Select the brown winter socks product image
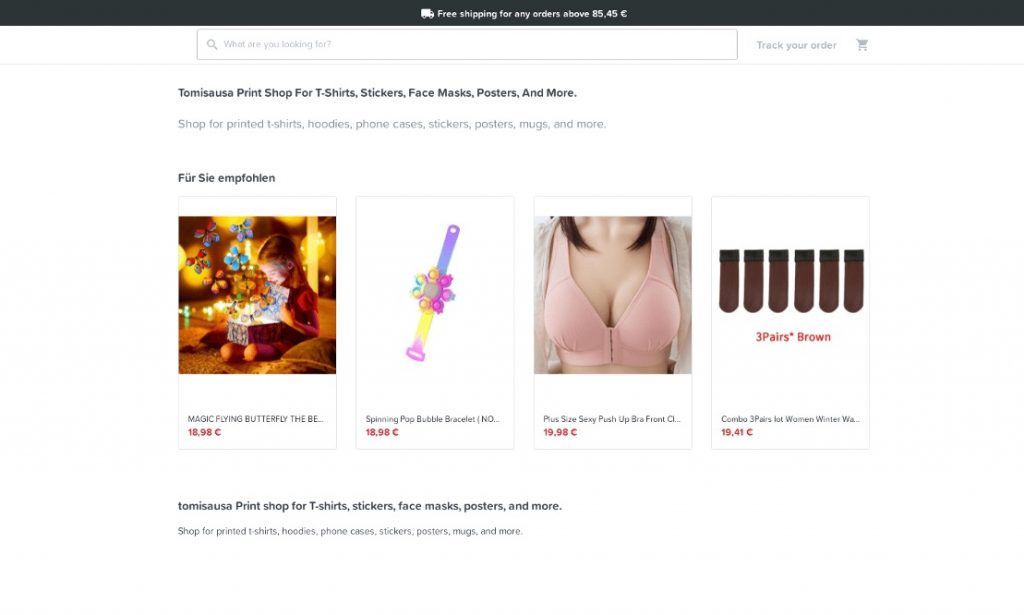 click(x=790, y=295)
